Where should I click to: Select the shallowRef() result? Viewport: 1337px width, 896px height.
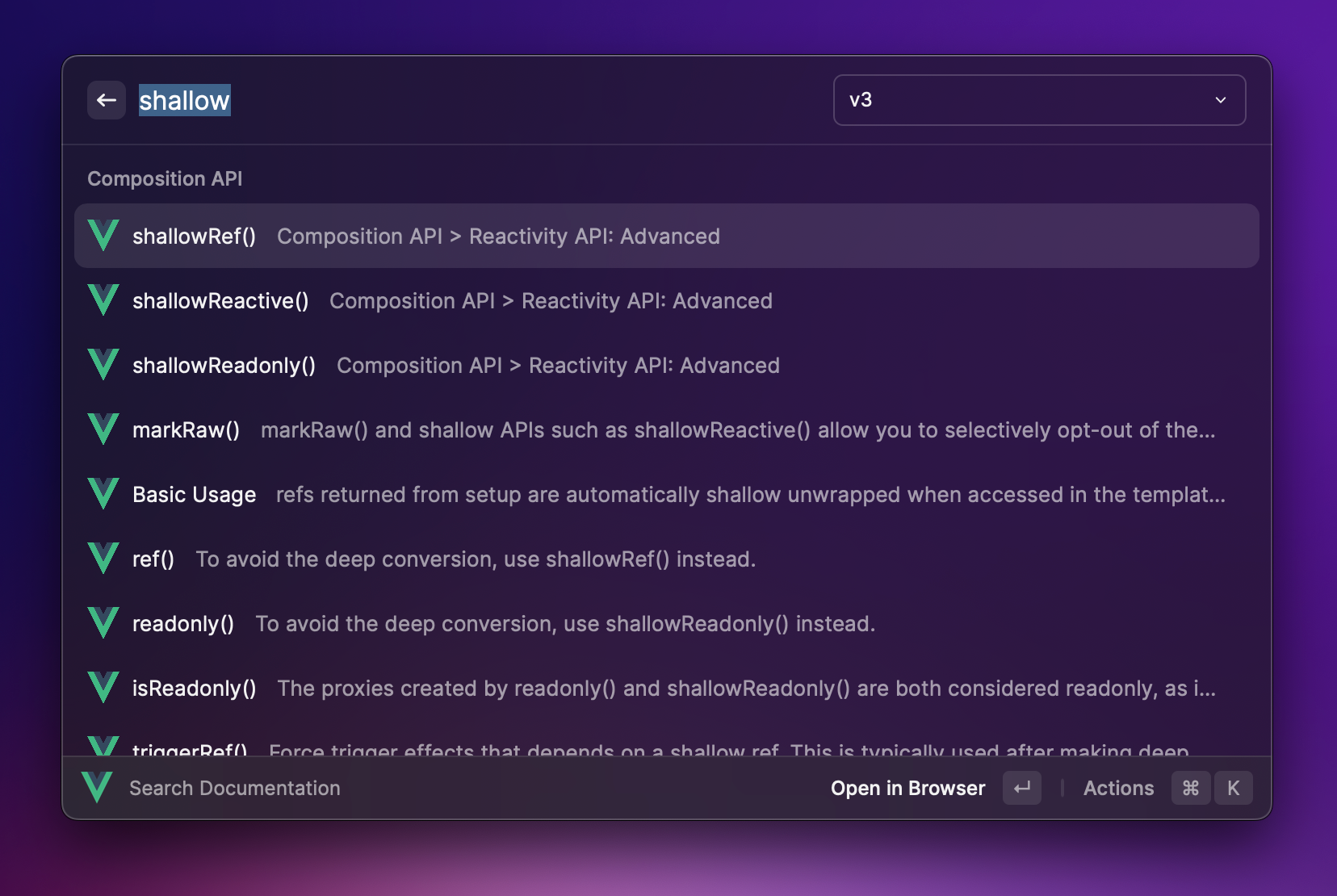(x=194, y=237)
